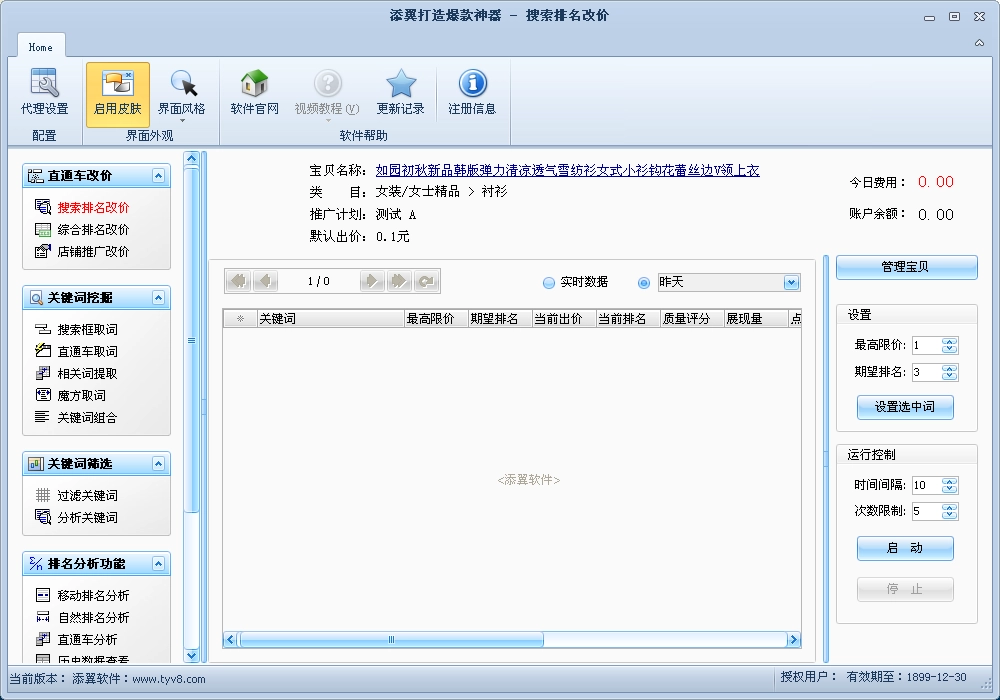Viewport: 1000px width, 700px height.
Task: Click the 视频教程 video tutorial icon
Action: pos(327,90)
